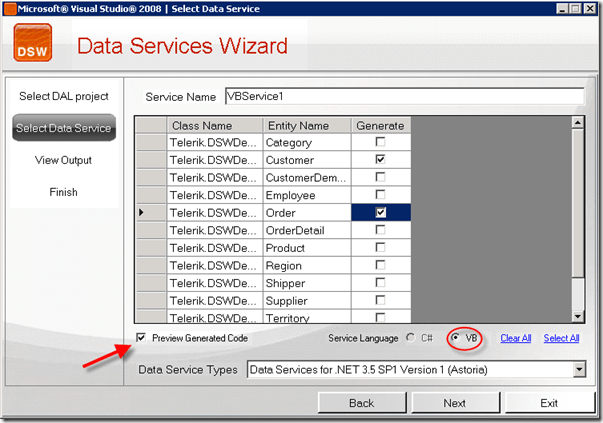The image size is (603, 423).
Task: Check Generate box for OrderDetail
Action: click(x=380, y=230)
